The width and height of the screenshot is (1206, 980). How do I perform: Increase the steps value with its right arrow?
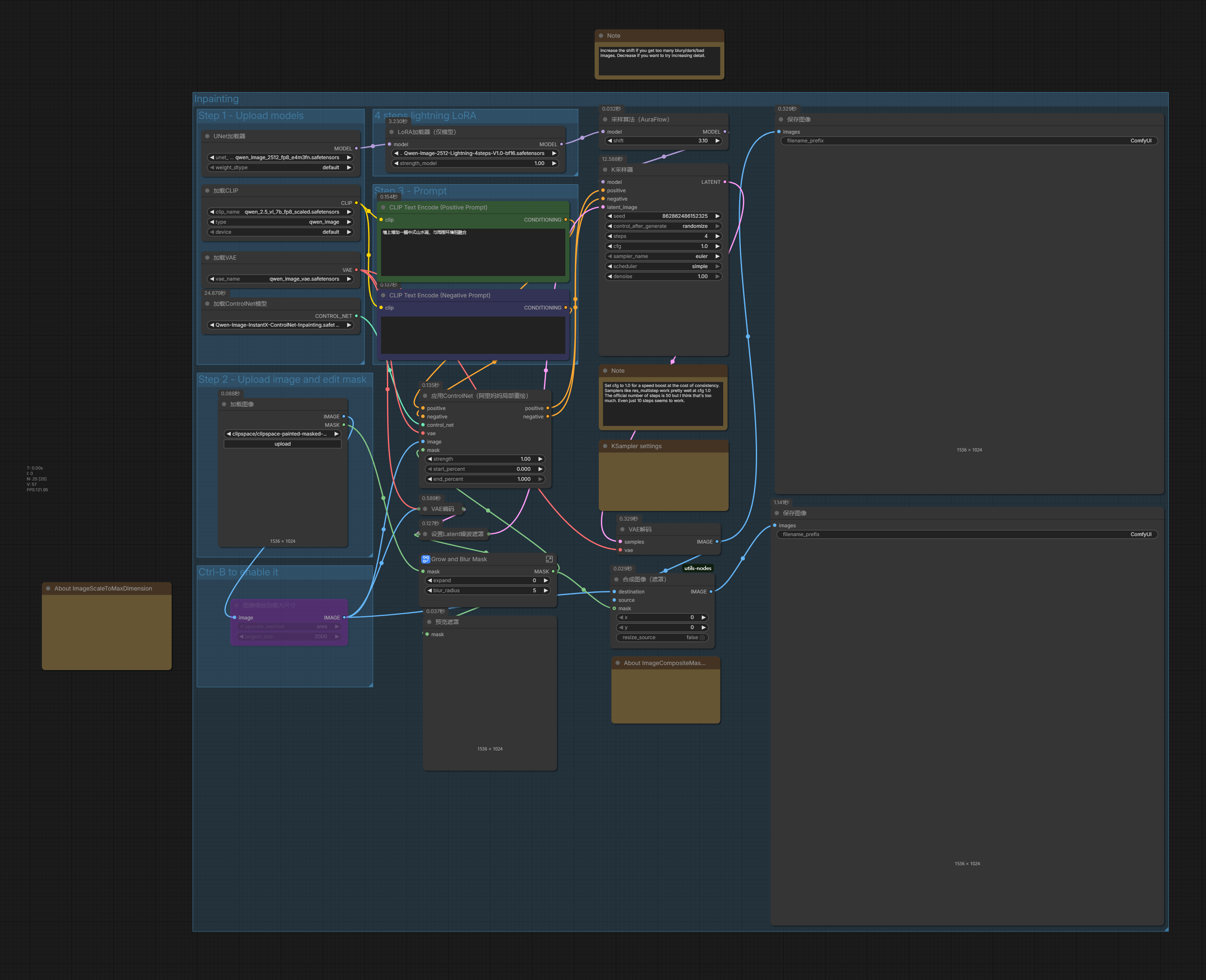[717, 236]
